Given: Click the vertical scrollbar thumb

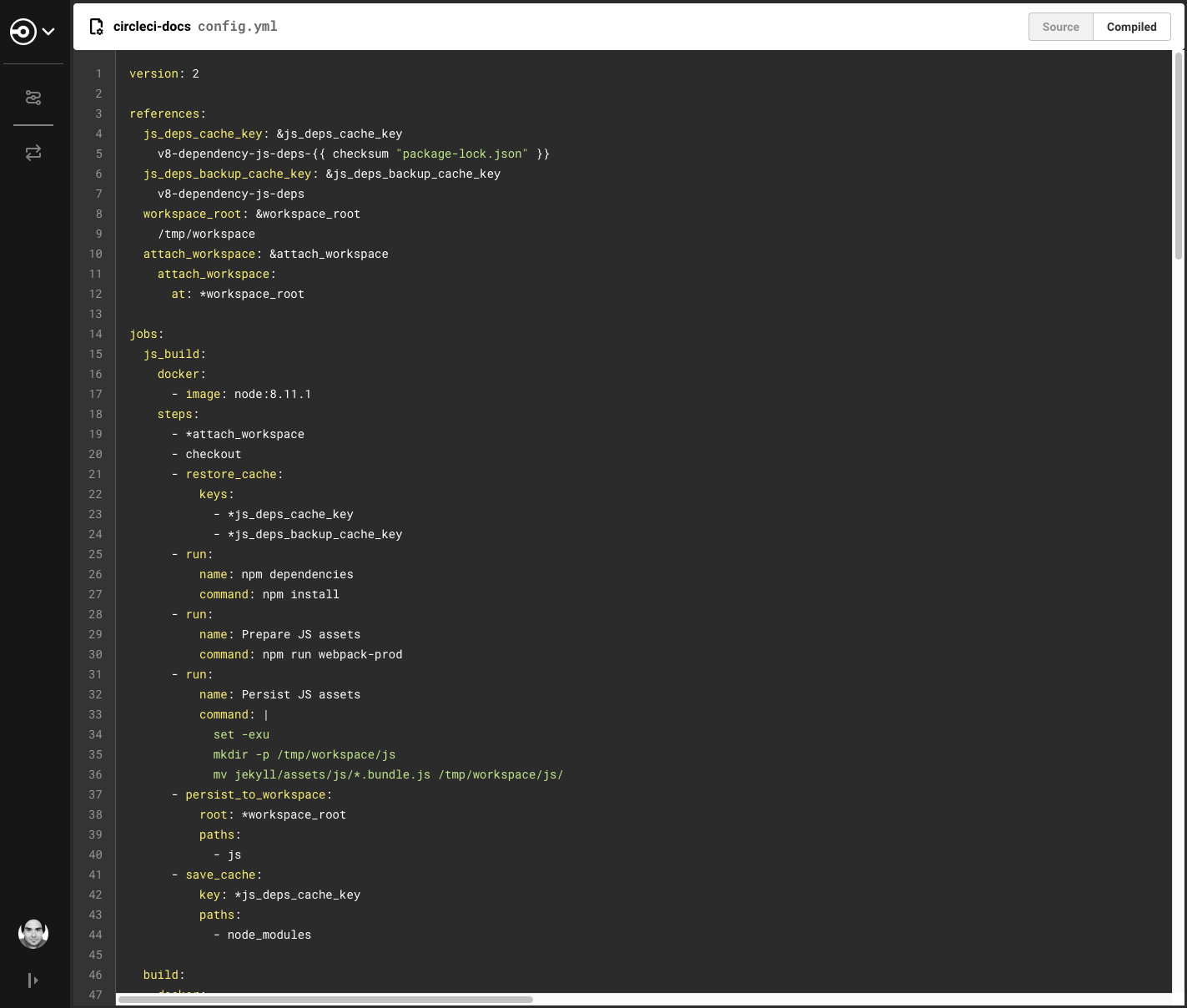Looking at the screenshot, I should tap(1179, 156).
